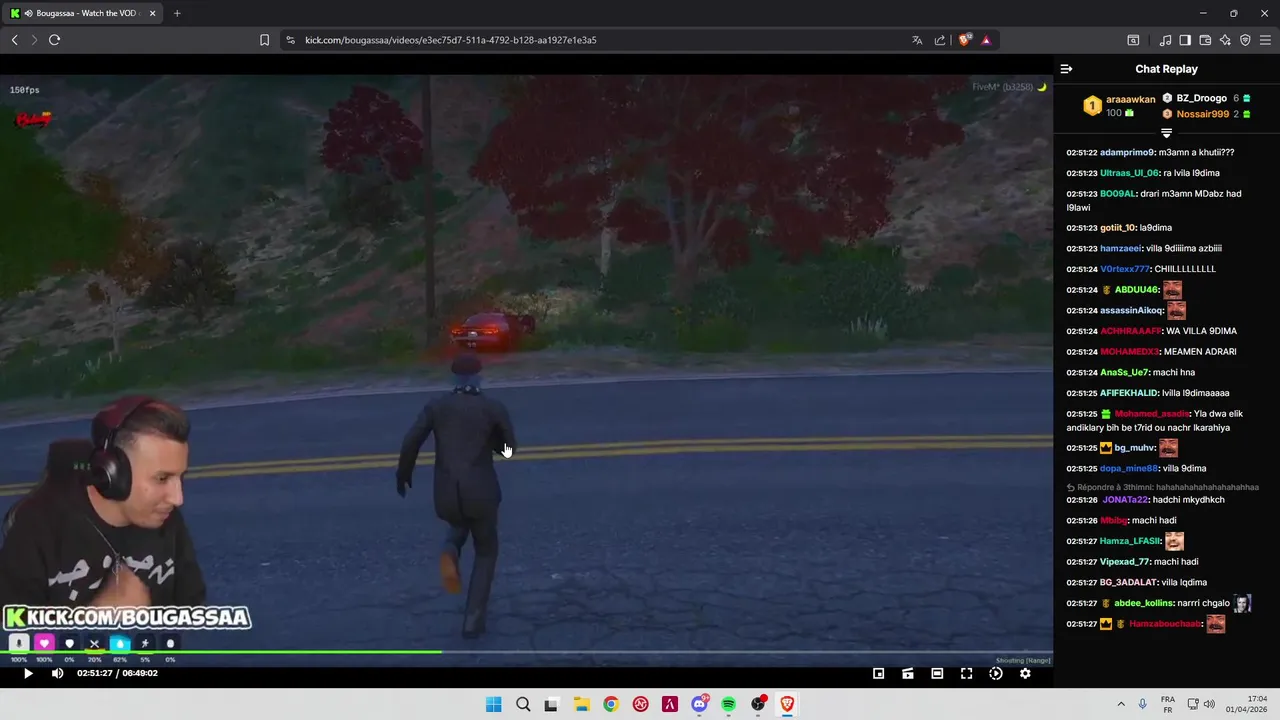Open Windows taskbar search
The height and width of the screenshot is (720, 1280).
click(x=523, y=704)
